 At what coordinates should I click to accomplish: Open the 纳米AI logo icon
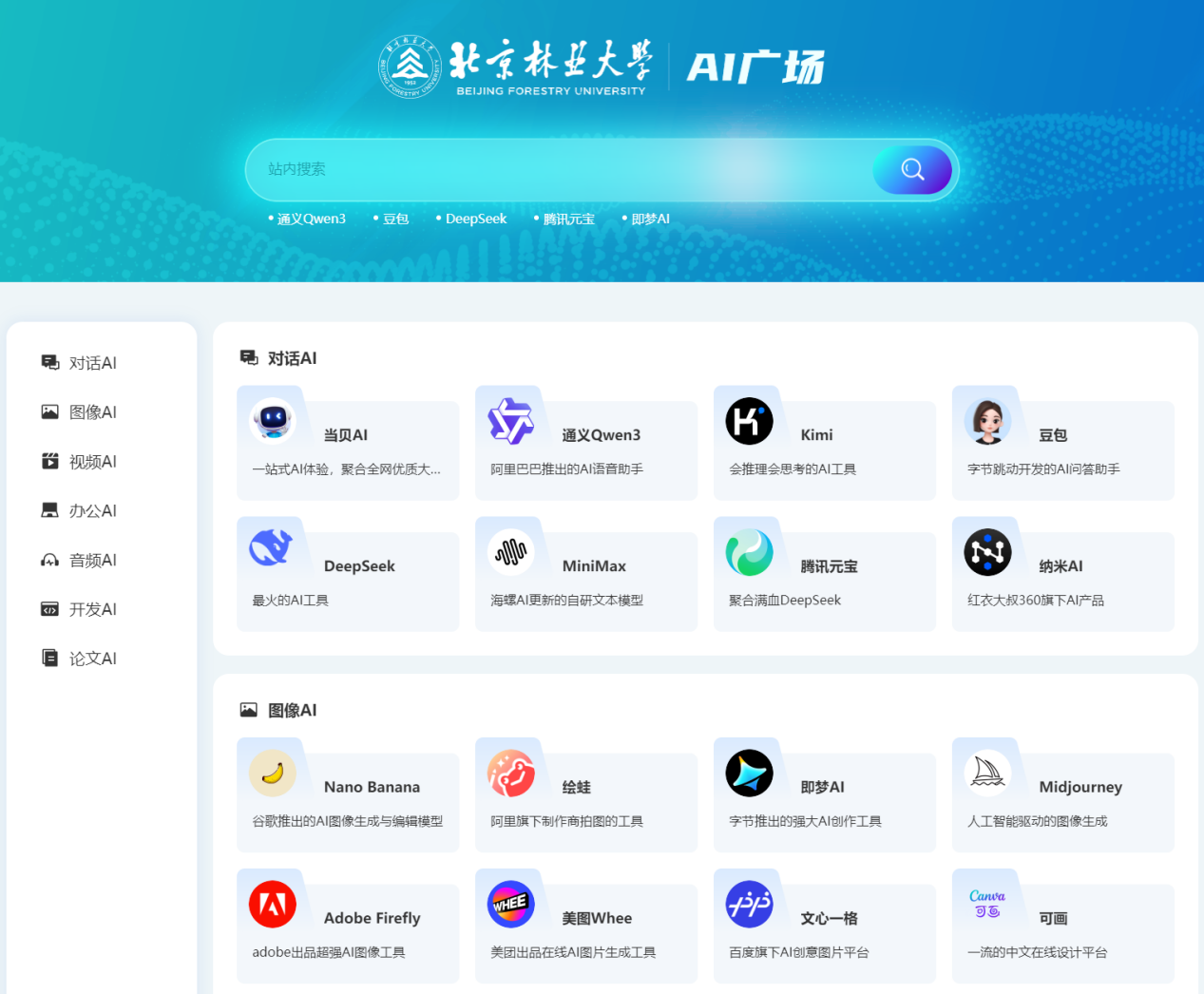click(988, 552)
